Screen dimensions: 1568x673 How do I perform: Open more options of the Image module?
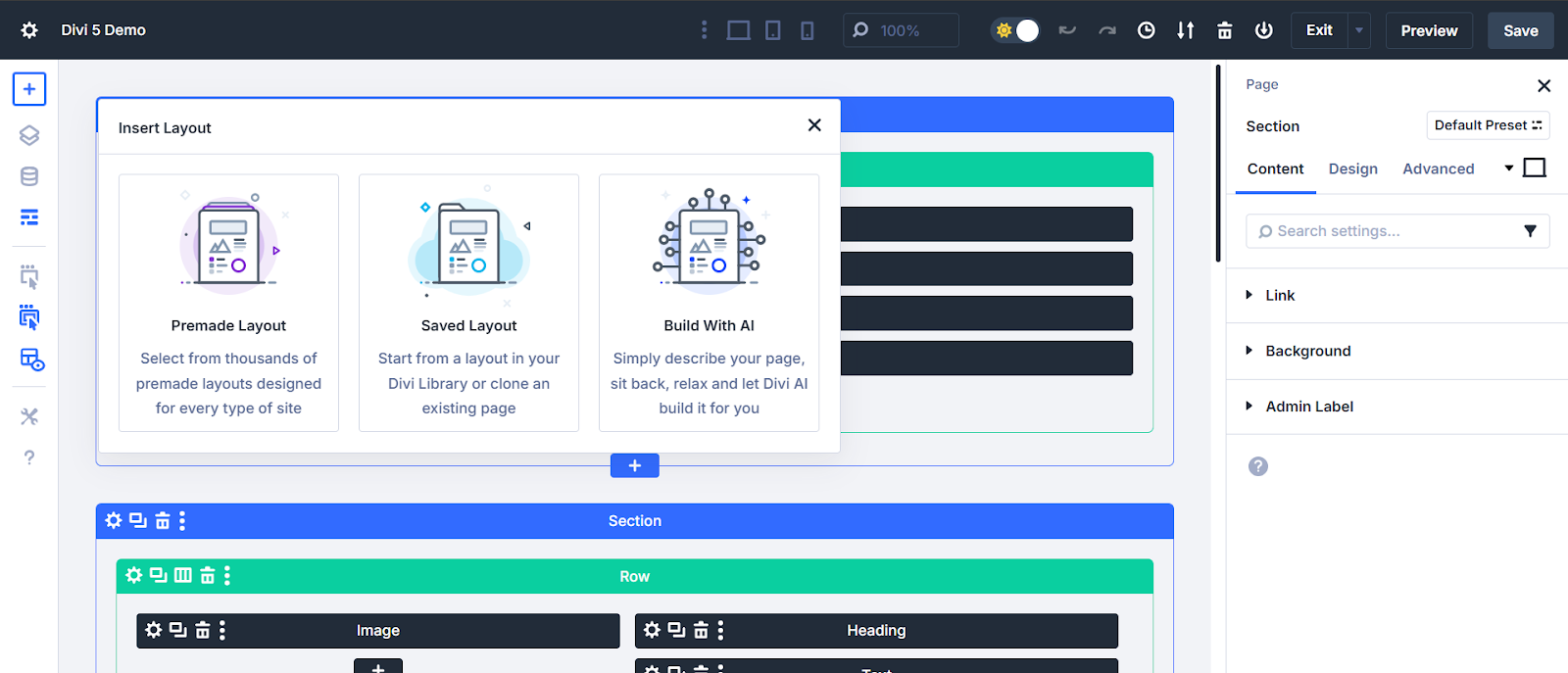pyautogui.click(x=222, y=630)
